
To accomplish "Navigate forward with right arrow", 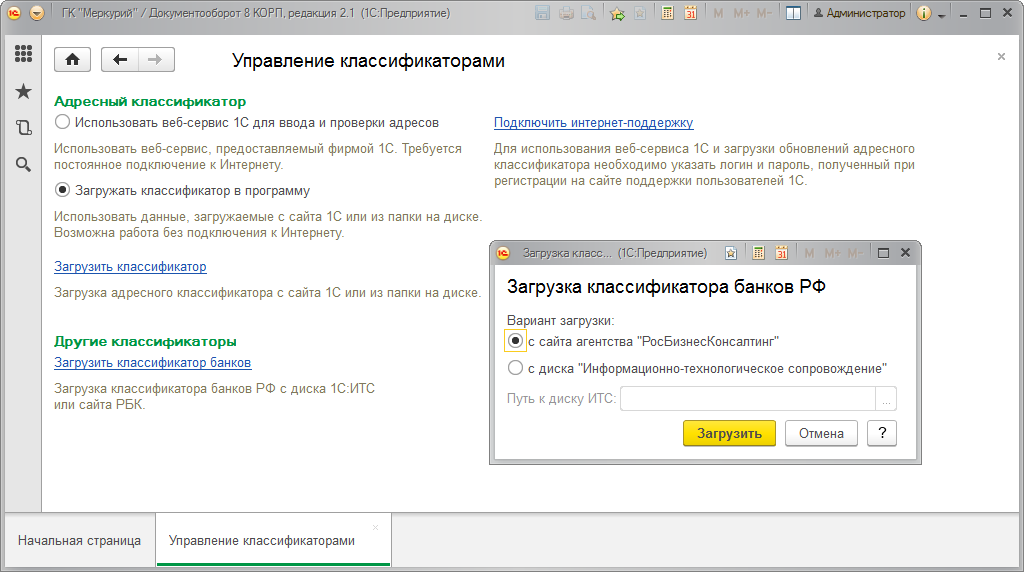I will pos(155,60).
